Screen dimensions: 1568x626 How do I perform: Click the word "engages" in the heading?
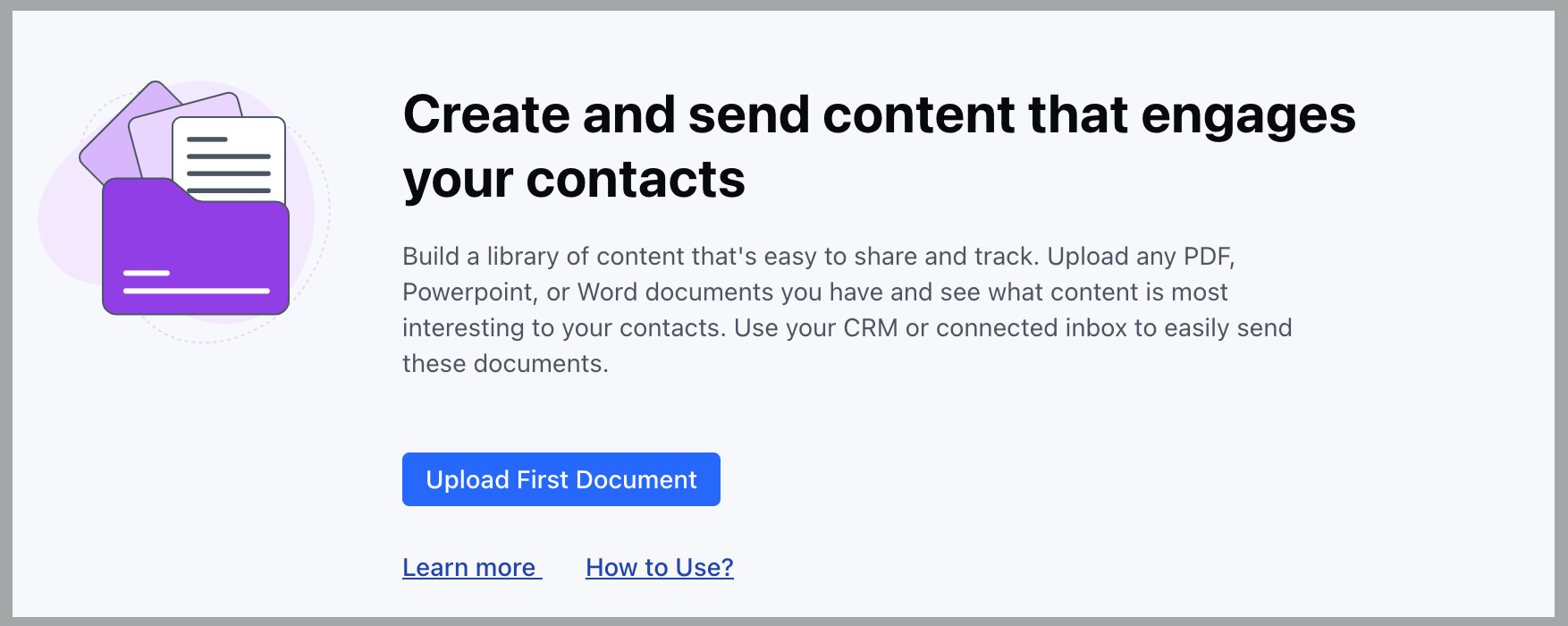(x=1248, y=116)
